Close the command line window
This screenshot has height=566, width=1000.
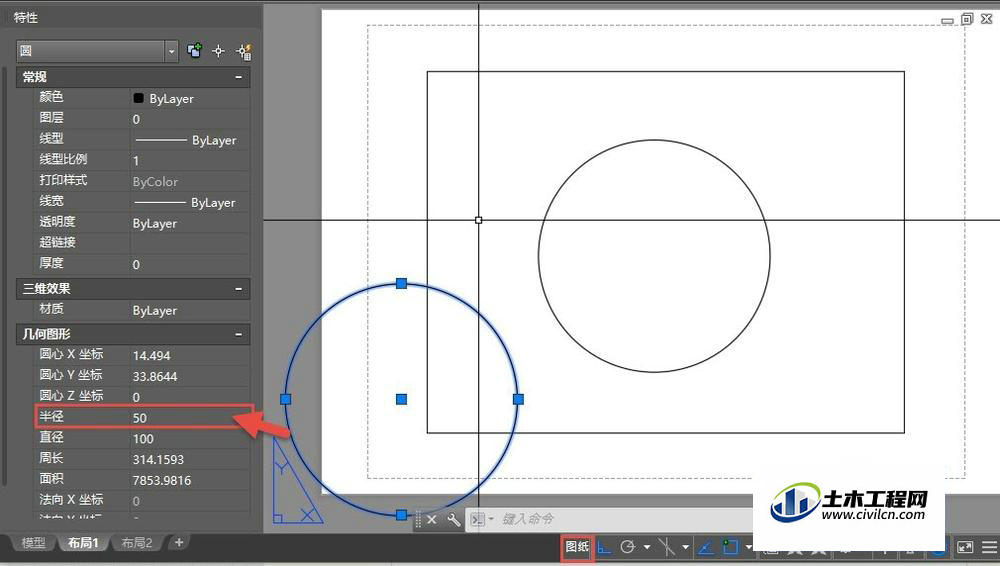pos(432,519)
